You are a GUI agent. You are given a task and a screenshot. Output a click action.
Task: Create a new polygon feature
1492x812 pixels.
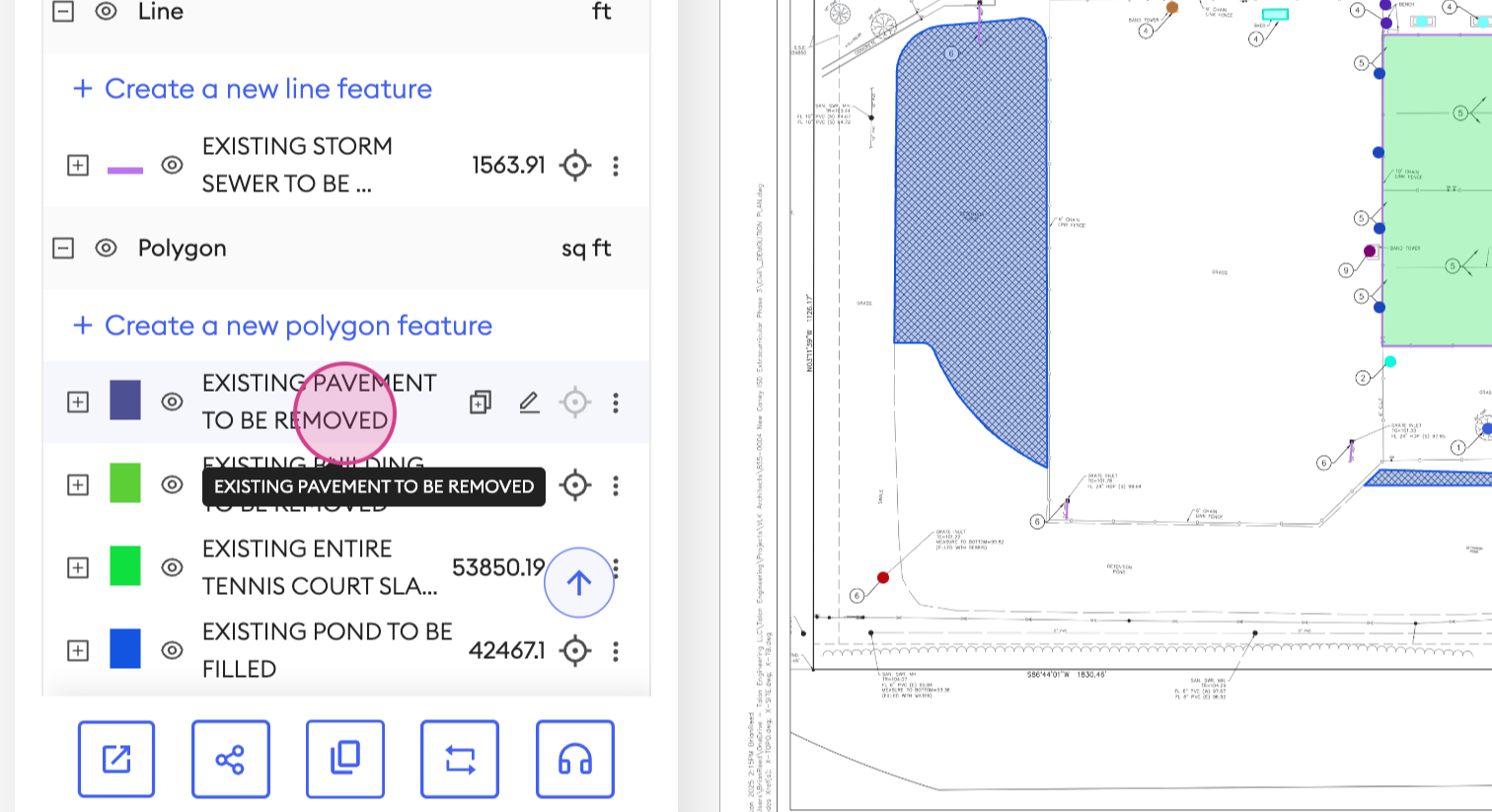point(282,326)
